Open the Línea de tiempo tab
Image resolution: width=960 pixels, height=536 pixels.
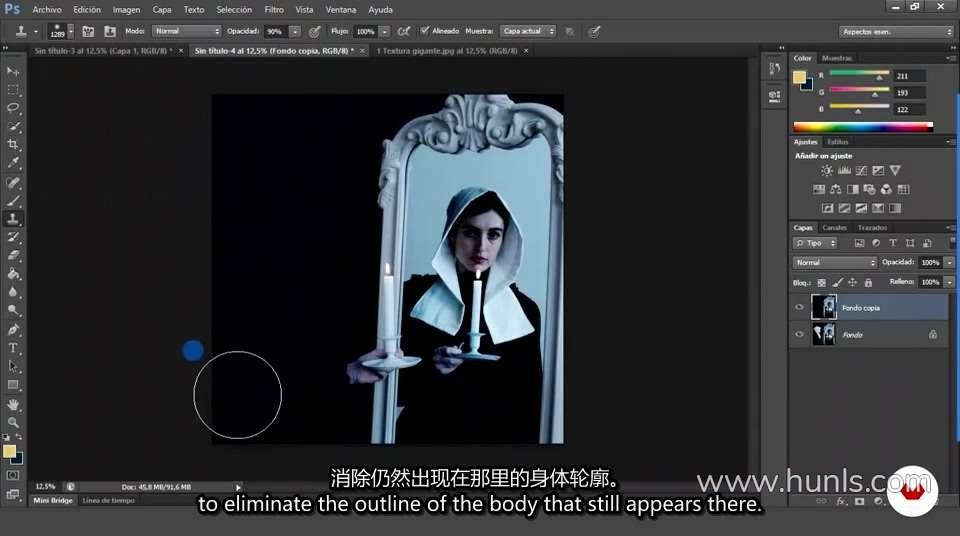pyautogui.click(x=108, y=500)
